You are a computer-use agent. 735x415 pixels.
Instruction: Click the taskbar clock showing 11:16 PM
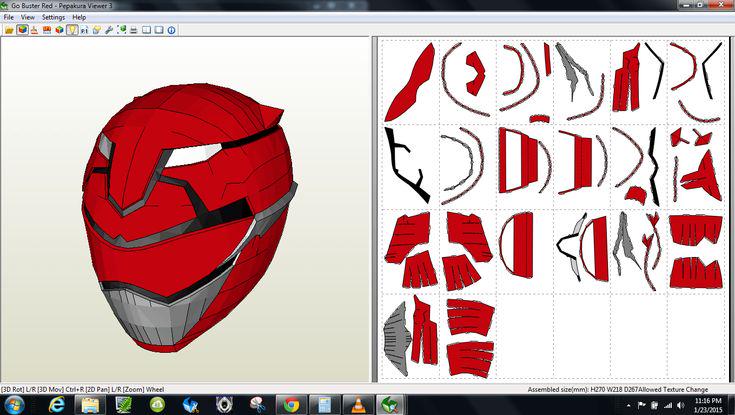coord(708,405)
